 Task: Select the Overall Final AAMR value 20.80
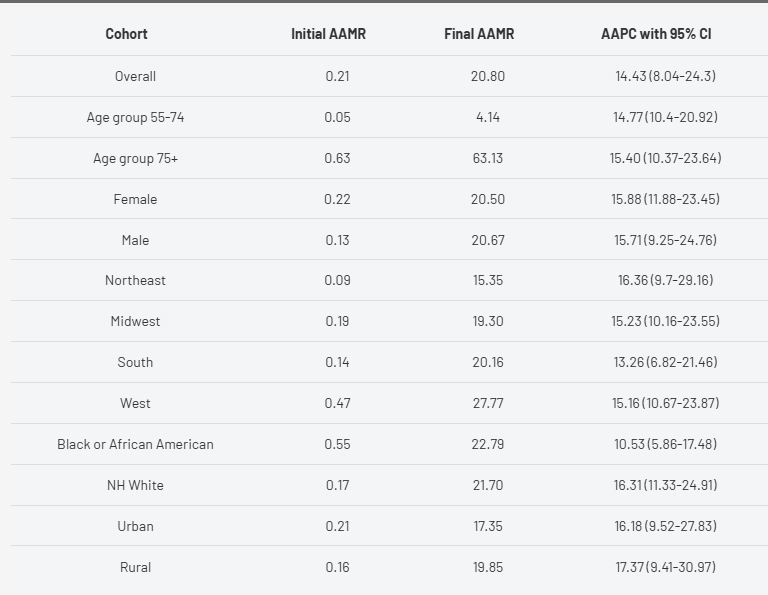pyautogui.click(x=487, y=76)
